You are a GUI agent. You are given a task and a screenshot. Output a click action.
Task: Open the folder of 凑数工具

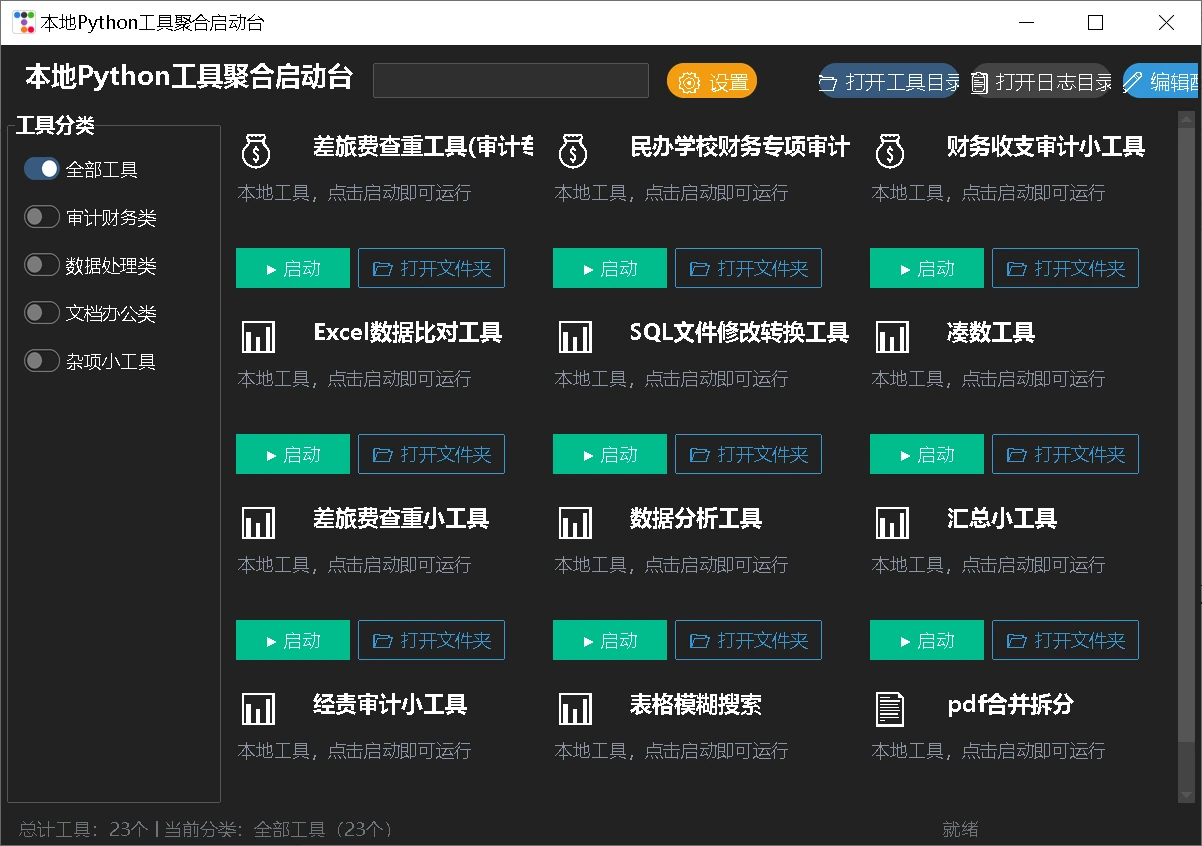[1065, 454]
